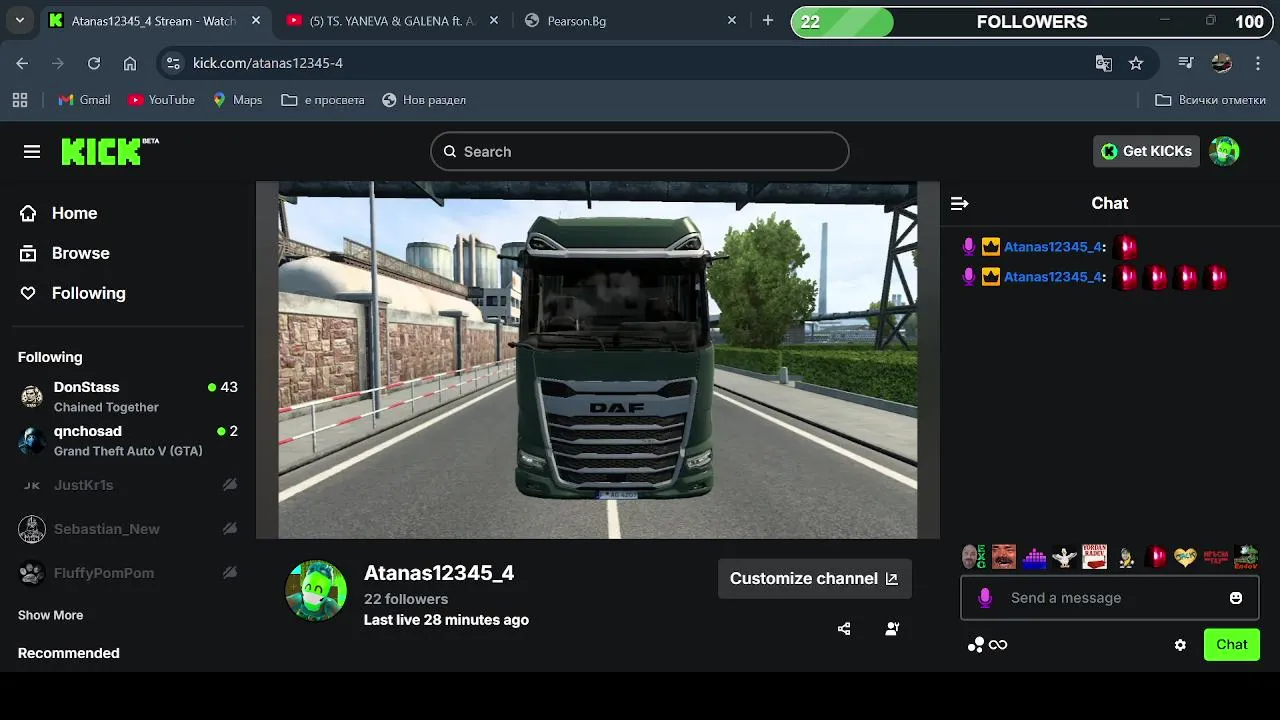Switch to the Pearson.Bg tab
Screen dimensions: 1280x720
tap(631, 21)
